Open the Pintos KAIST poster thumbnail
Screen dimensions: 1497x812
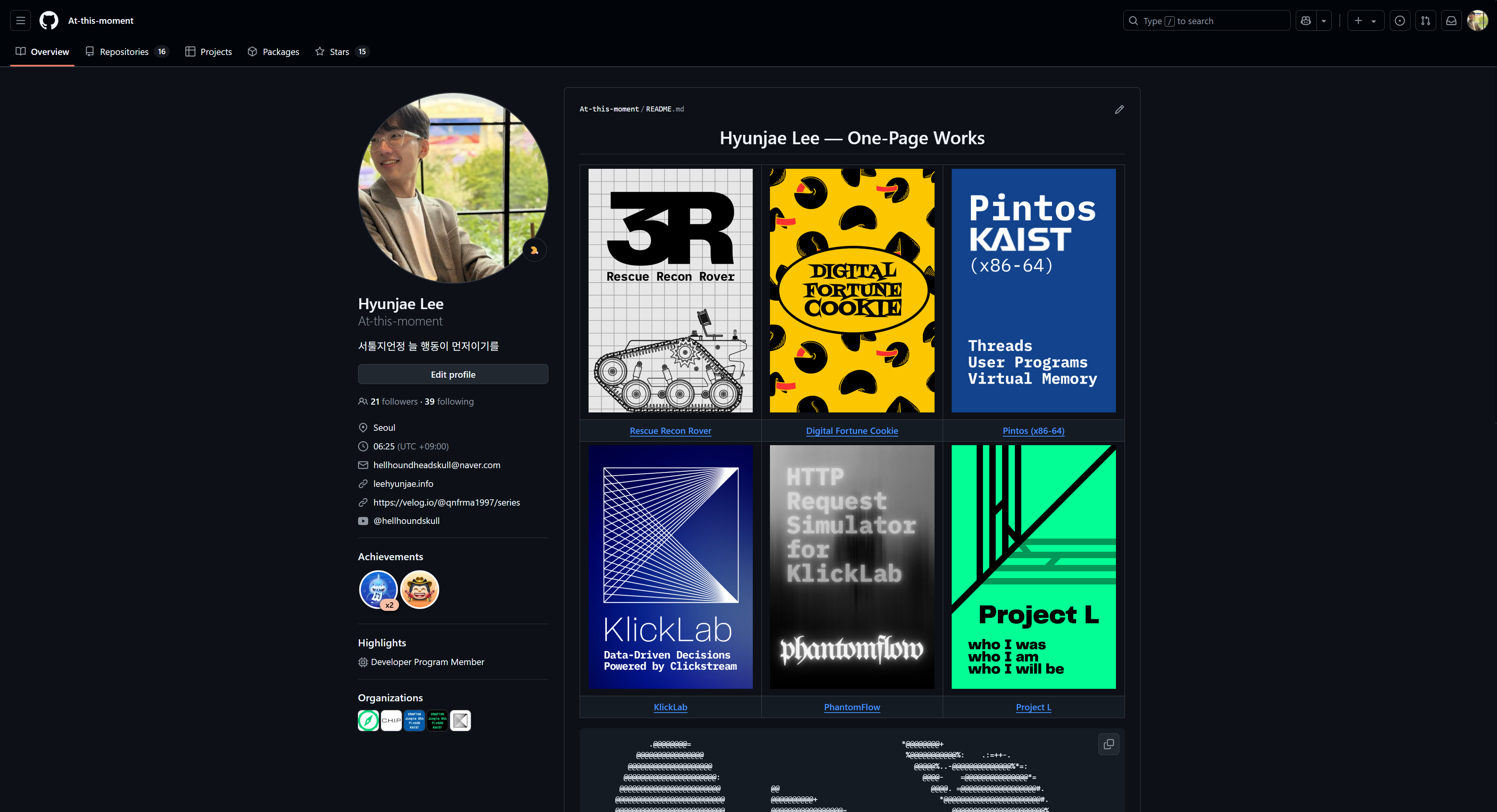click(x=1033, y=290)
